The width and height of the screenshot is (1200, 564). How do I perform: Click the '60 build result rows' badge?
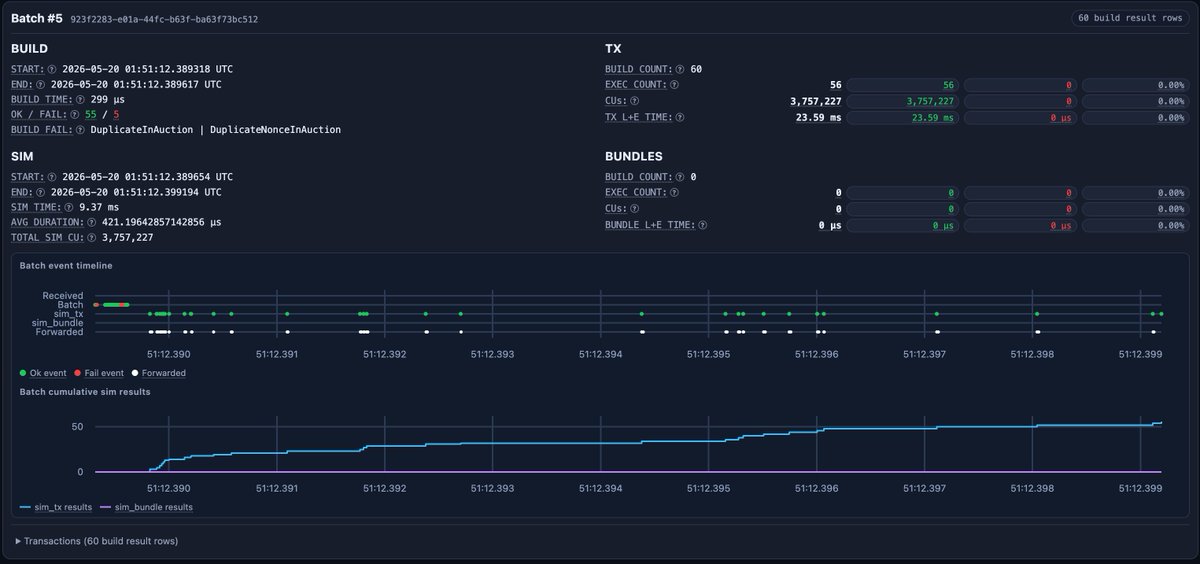click(x=1130, y=17)
